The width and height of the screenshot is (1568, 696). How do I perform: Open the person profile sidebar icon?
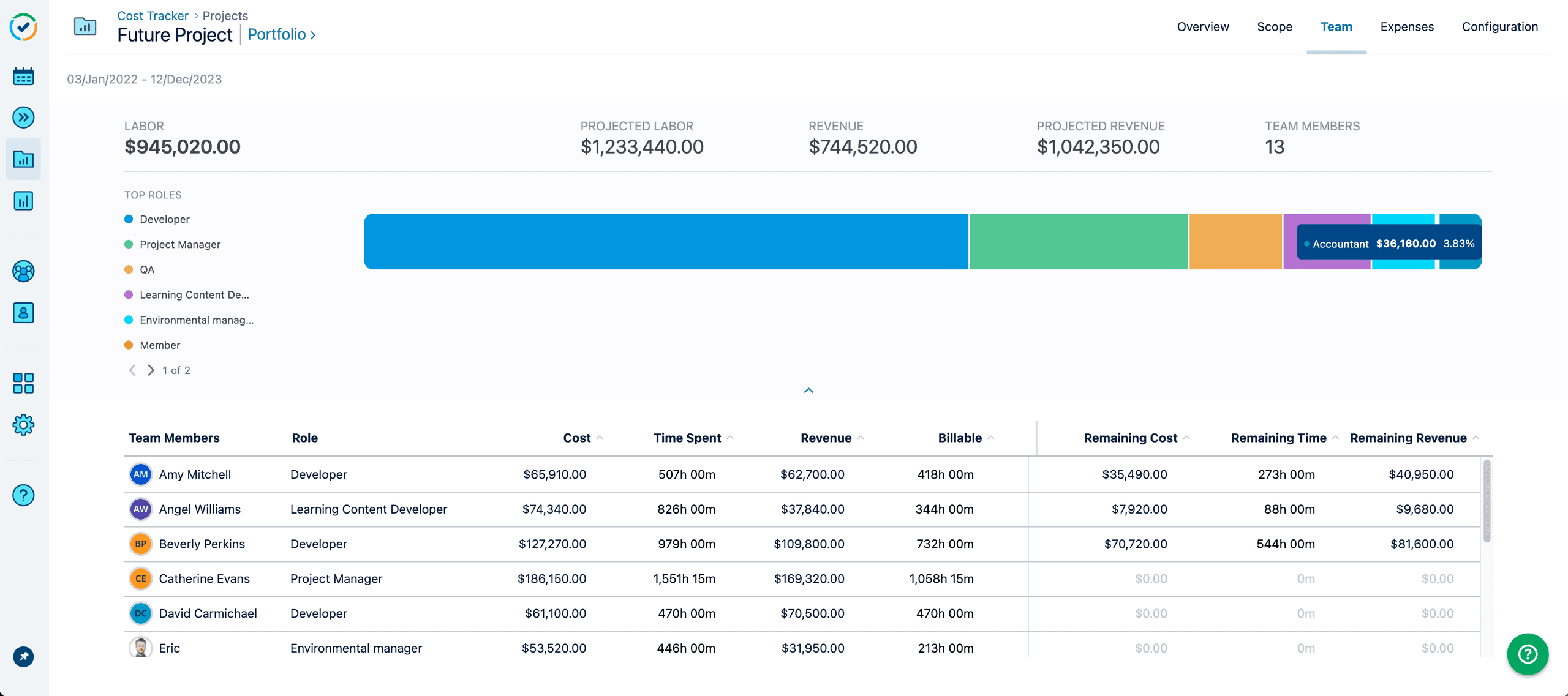click(23, 313)
